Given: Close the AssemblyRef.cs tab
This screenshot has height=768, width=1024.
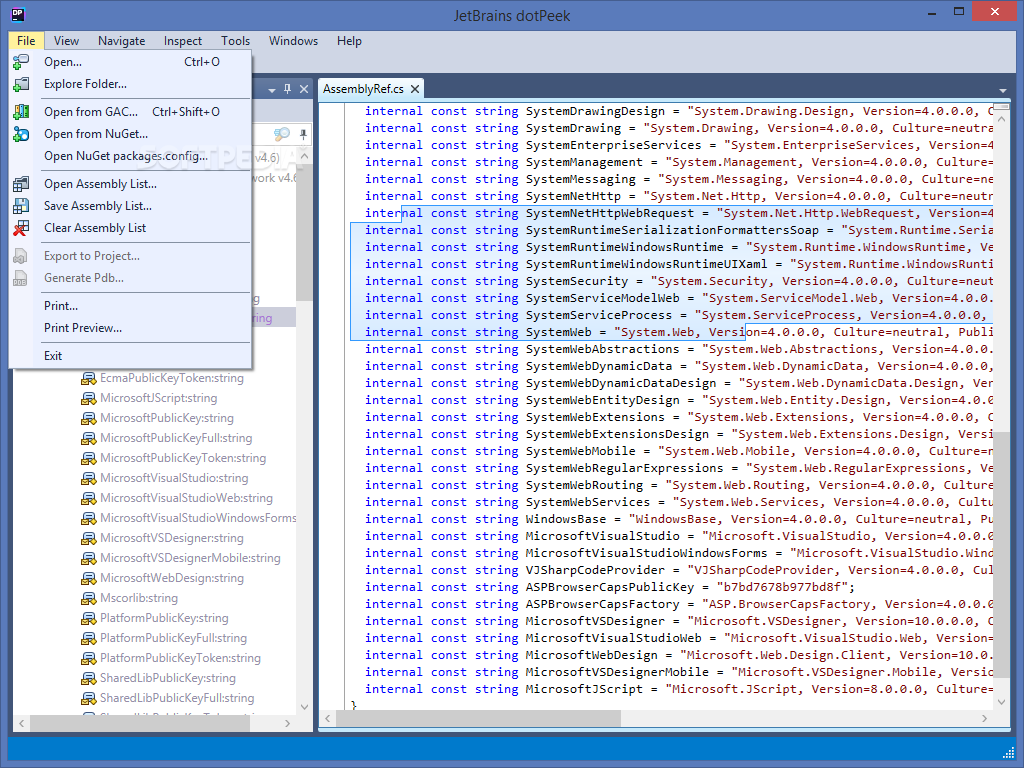Looking at the screenshot, I should (415, 89).
